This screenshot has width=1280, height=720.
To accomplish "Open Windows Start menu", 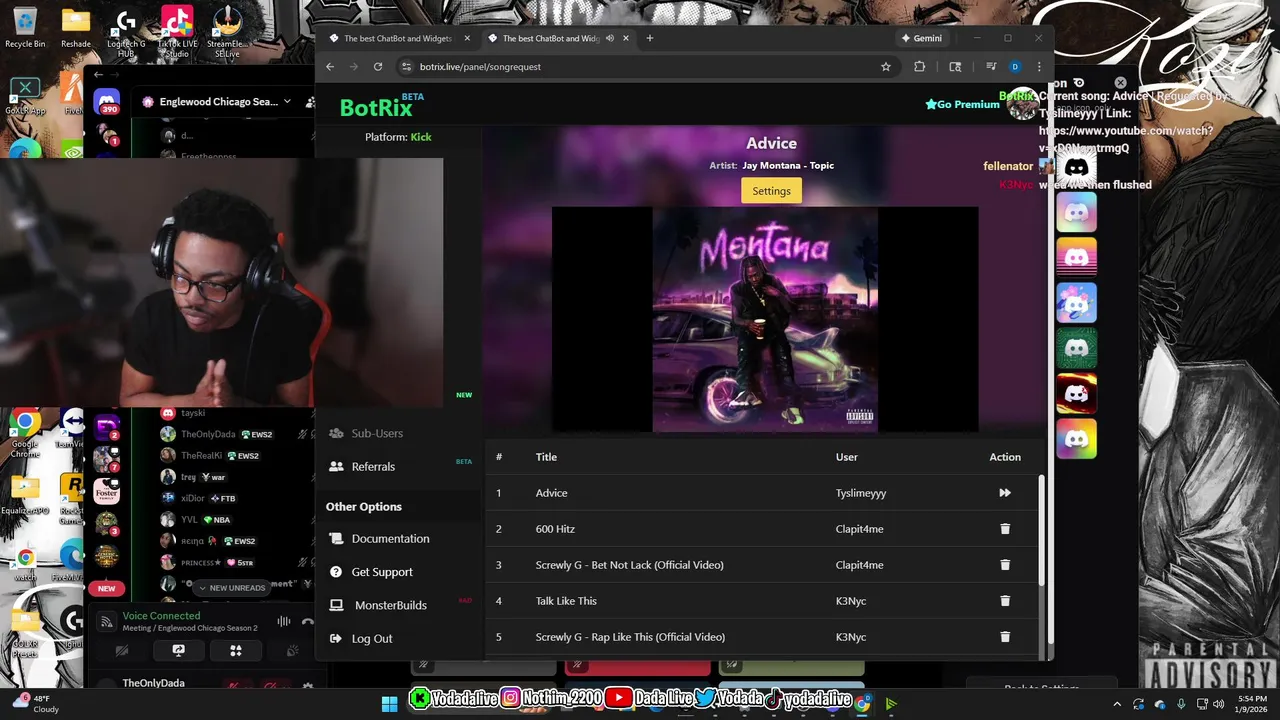I will (389, 703).
